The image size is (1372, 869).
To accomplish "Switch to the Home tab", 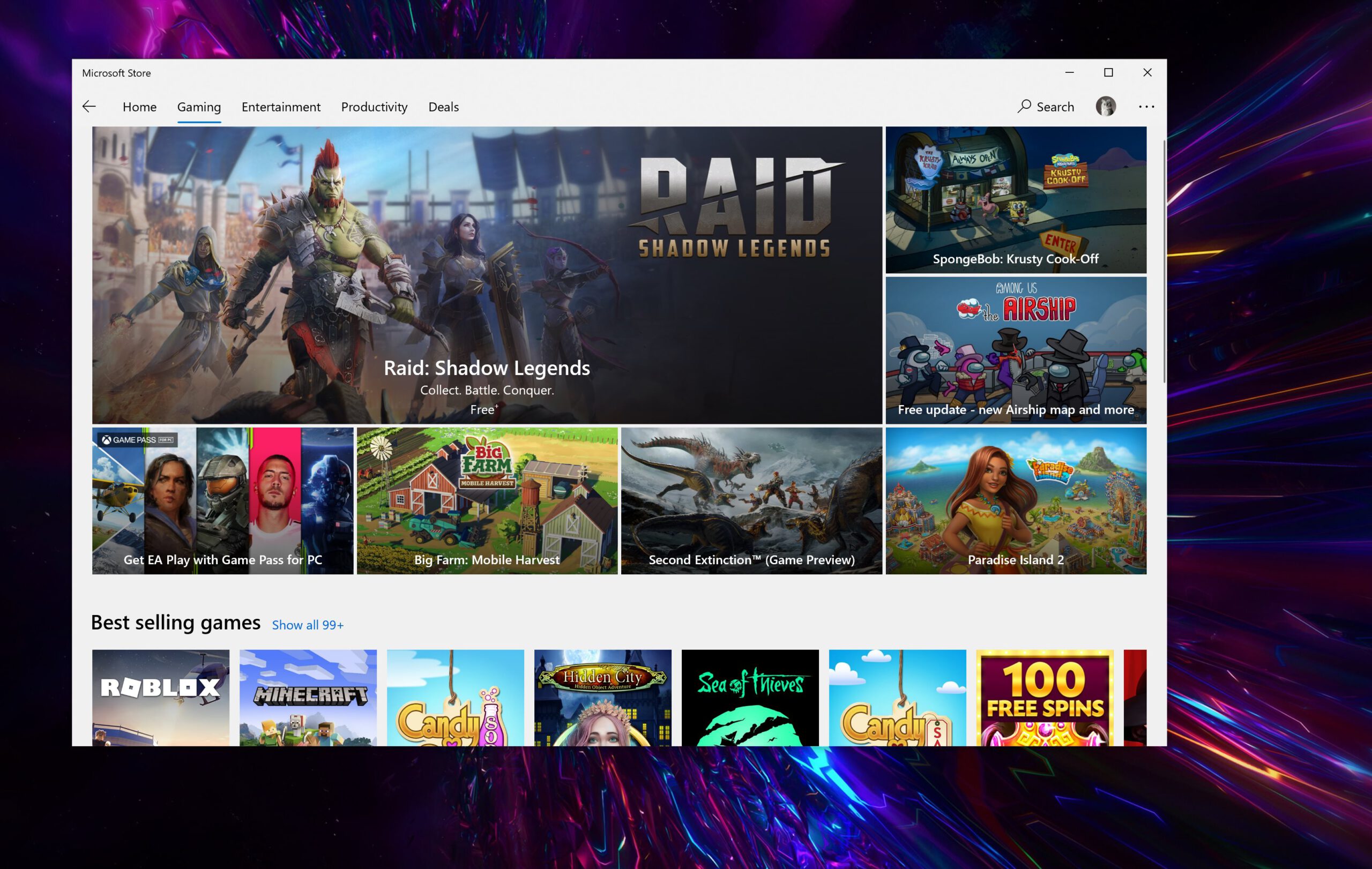I will pyautogui.click(x=139, y=107).
